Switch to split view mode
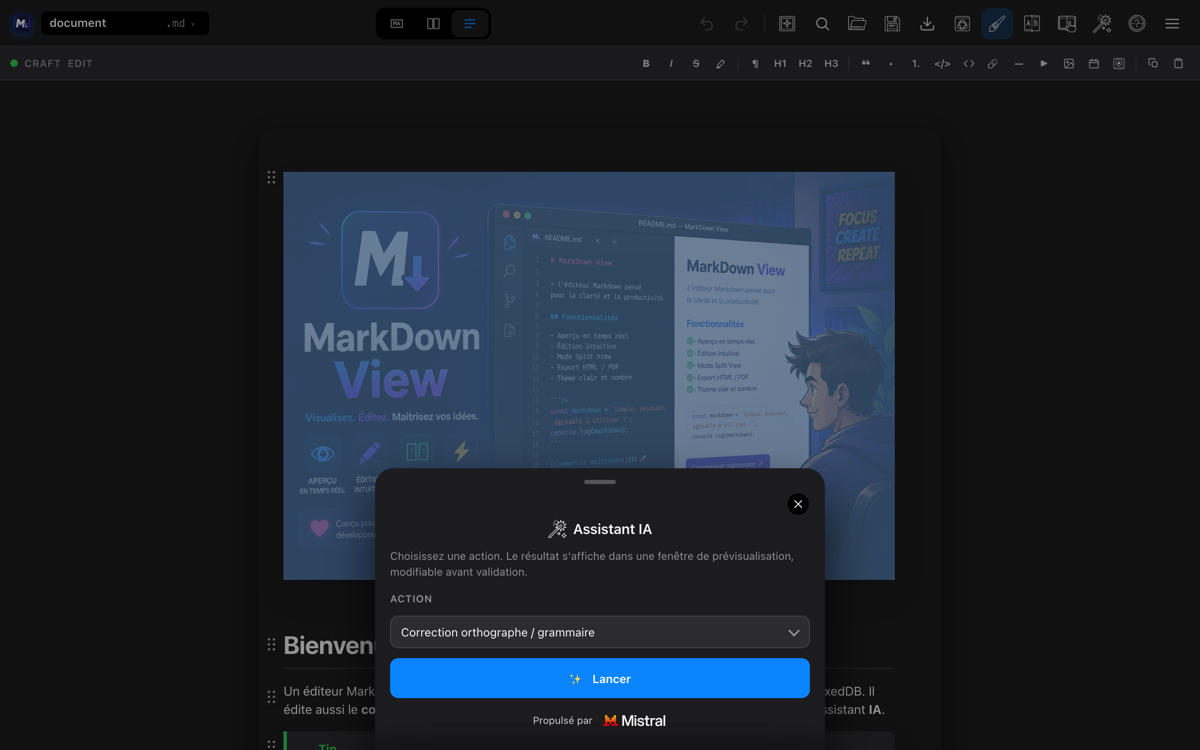Screen dimensions: 1200x750 click(x=433, y=23)
